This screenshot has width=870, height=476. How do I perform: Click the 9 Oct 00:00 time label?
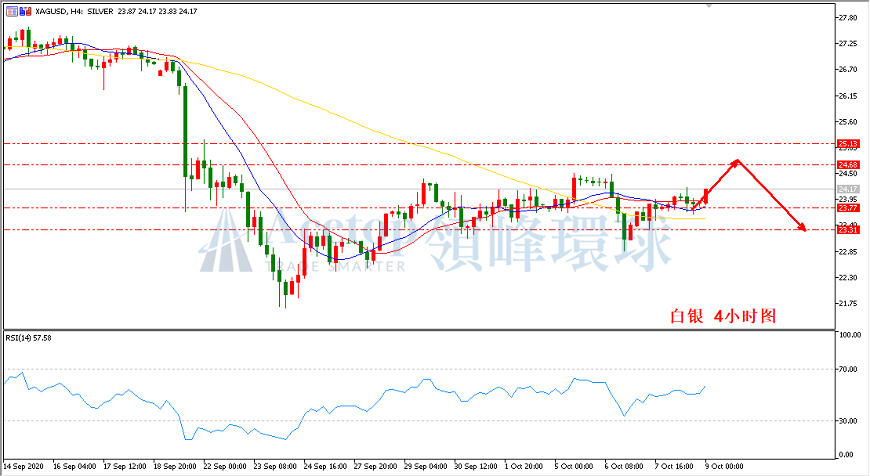point(724,466)
